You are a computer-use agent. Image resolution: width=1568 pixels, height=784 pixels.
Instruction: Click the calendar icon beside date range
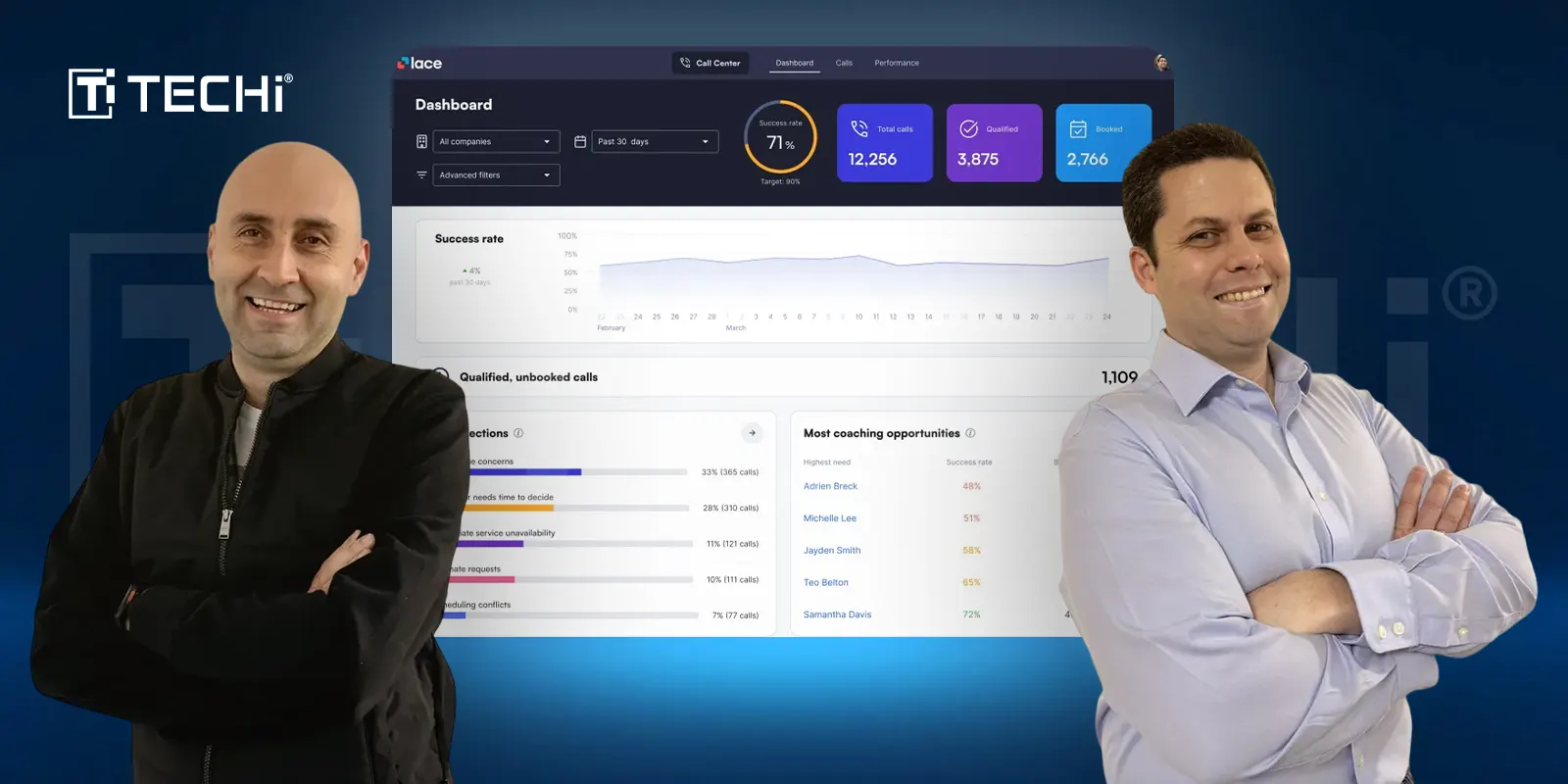tap(580, 141)
